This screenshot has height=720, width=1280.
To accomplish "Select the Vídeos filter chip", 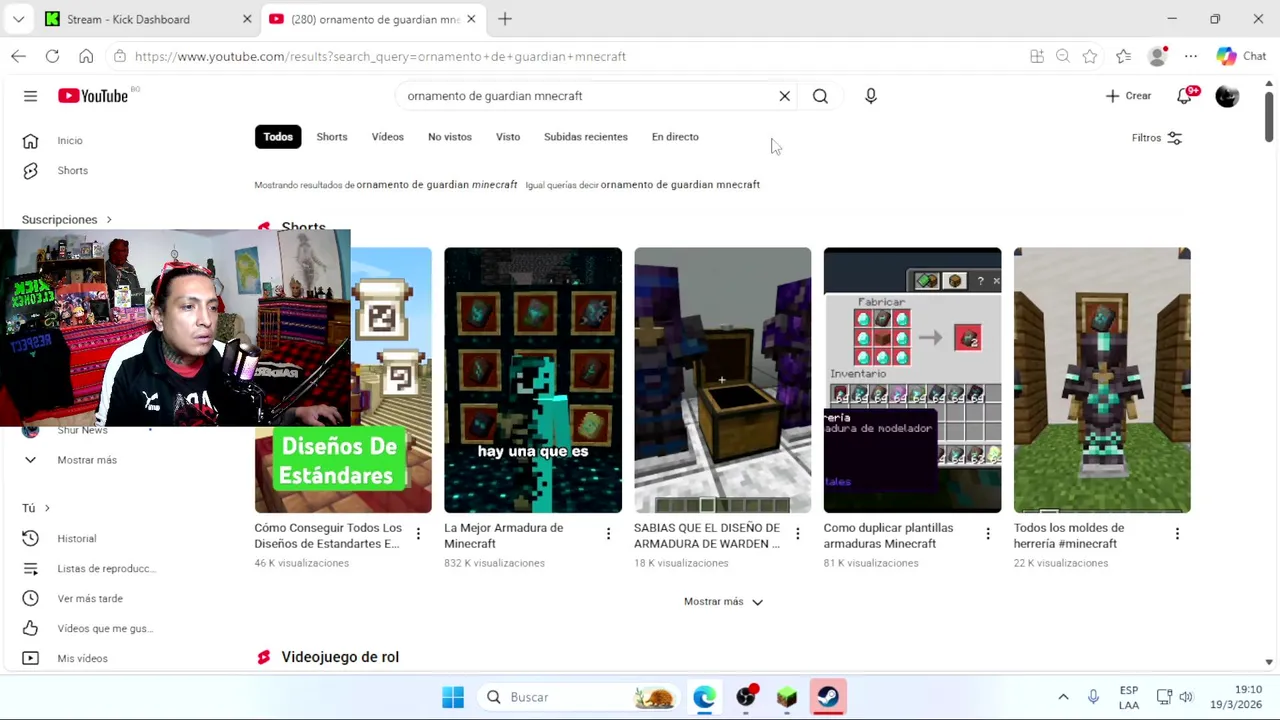I will pos(388,137).
